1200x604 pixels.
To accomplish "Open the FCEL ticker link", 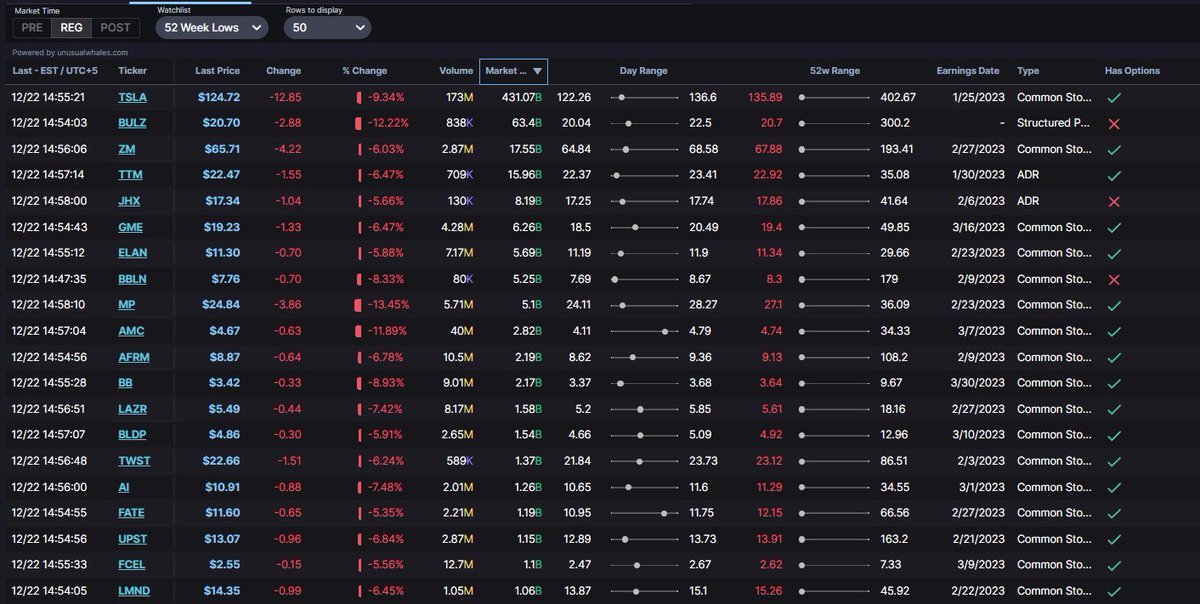I will pyautogui.click(x=132, y=564).
